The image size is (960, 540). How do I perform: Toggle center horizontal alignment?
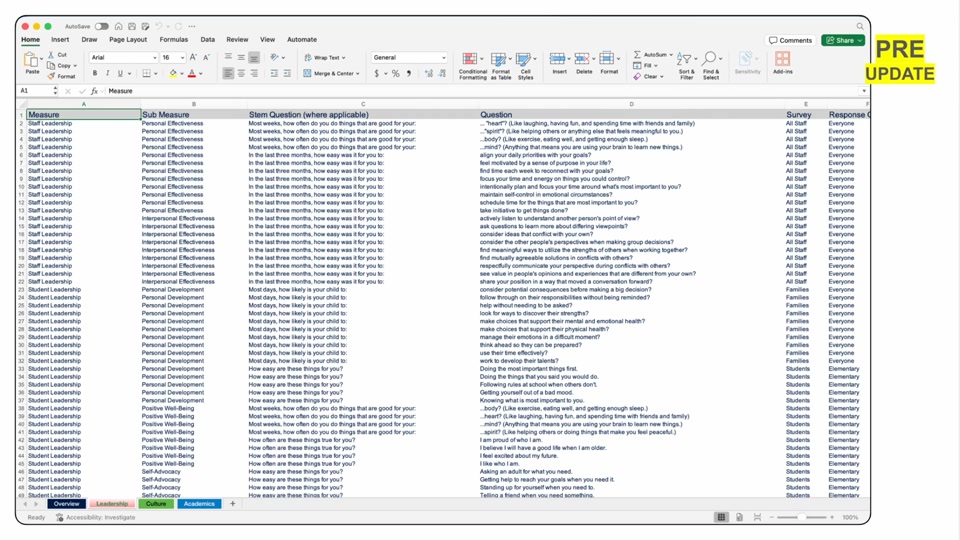click(241, 73)
